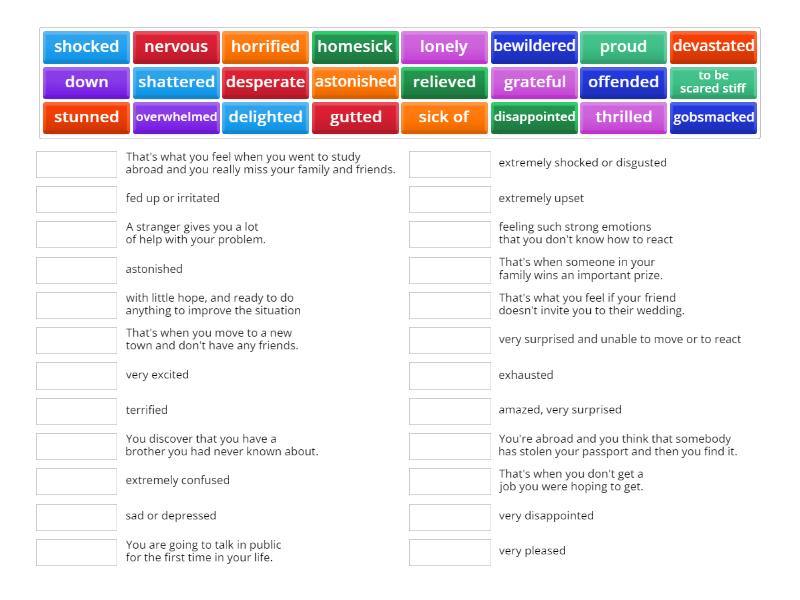The width and height of the screenshot is (800, 600).
Task: Select the 'overwhelmed' tile
Action: click(x=177, y=117)
